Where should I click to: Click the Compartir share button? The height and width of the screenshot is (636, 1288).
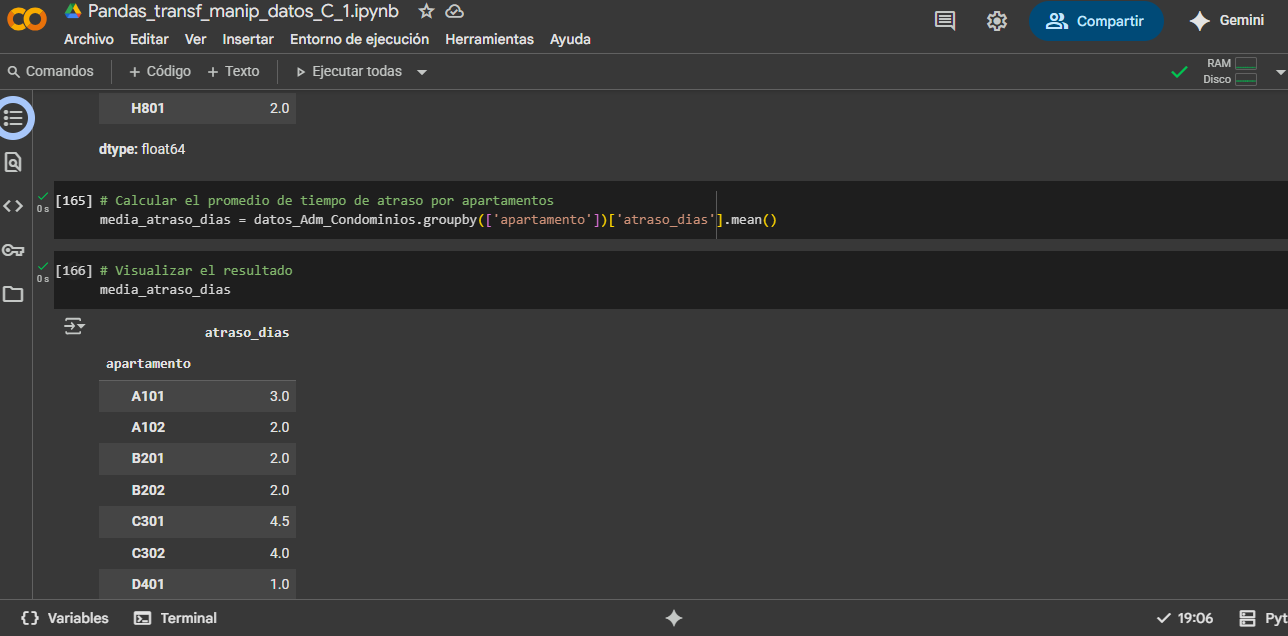pyautogui.click(x=1096, y=21)
